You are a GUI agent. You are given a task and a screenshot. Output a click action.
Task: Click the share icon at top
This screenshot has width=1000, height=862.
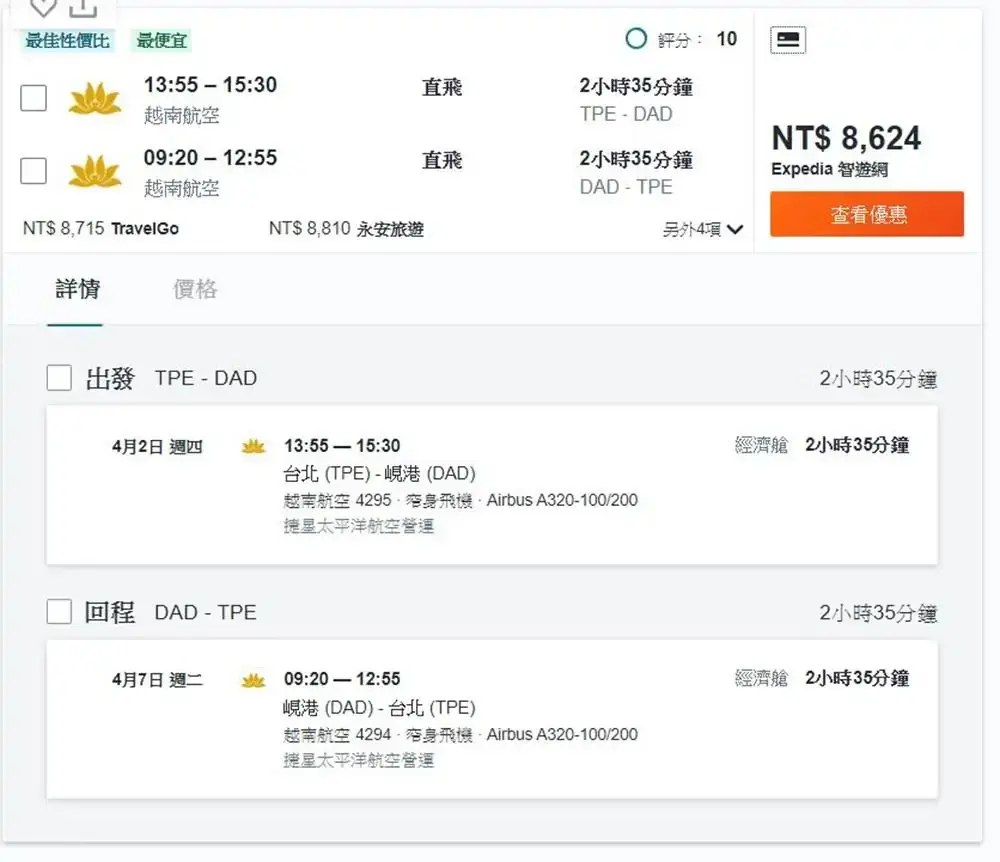coord(84,8)
